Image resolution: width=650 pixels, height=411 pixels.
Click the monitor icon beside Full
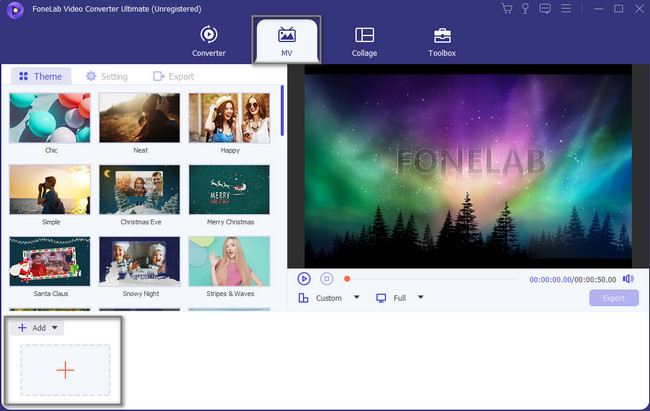[381, 298]
